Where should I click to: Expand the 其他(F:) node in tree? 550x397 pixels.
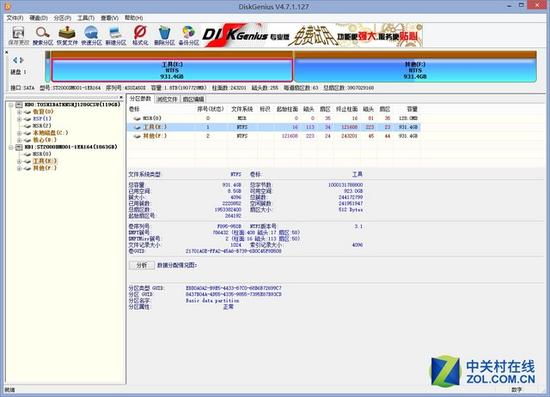pos(19,168)
